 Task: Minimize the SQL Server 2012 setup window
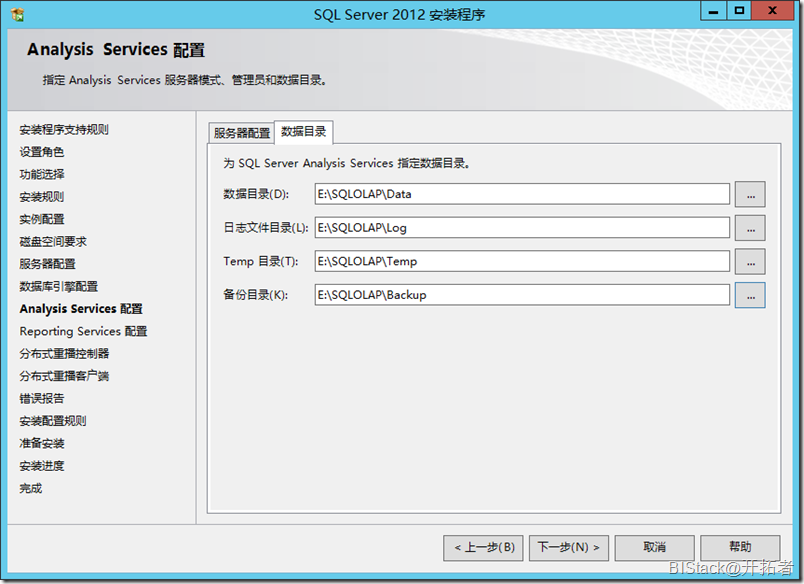pos(713,11)
